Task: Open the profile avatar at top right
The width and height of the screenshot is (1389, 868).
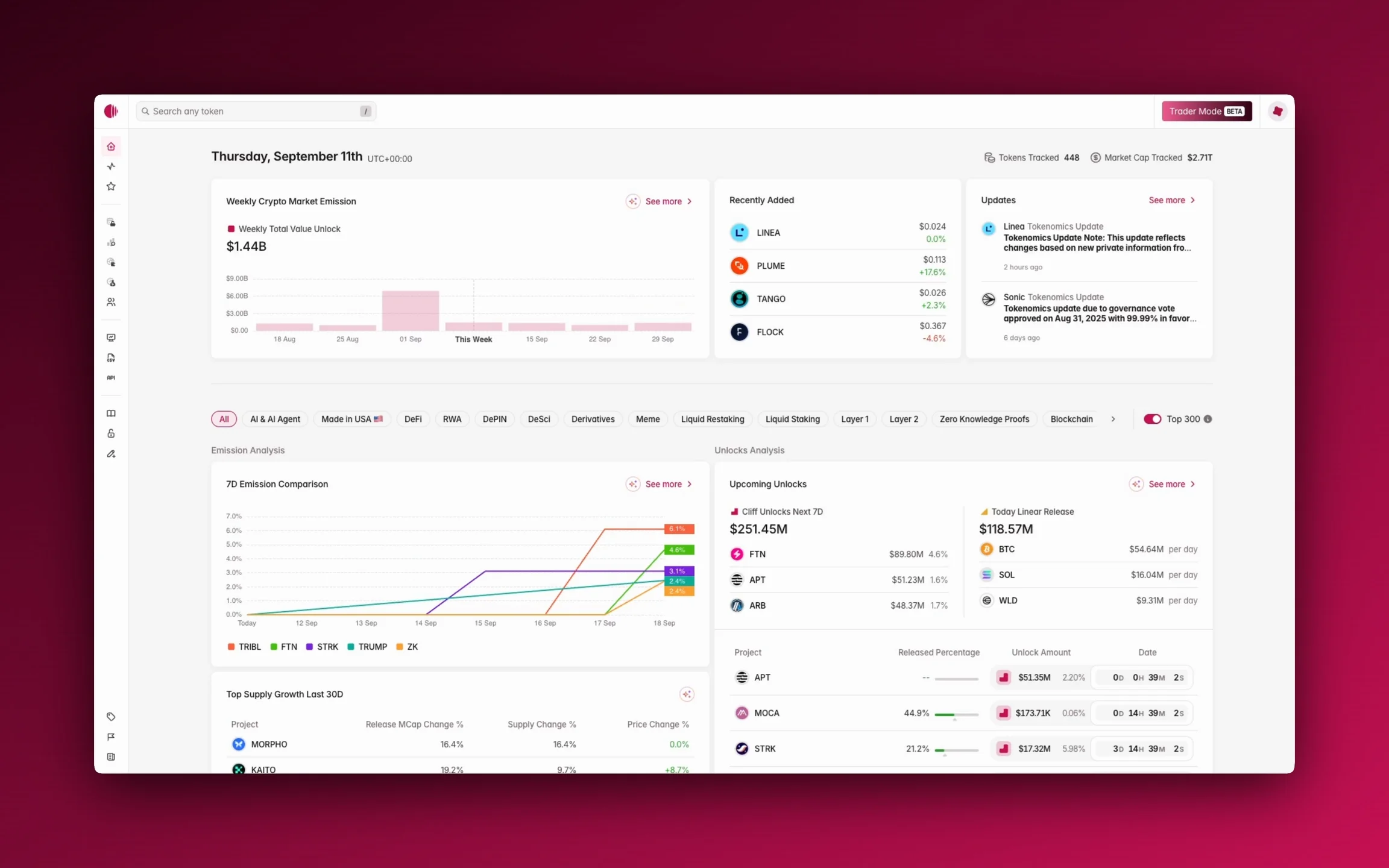Action: 1277,111
